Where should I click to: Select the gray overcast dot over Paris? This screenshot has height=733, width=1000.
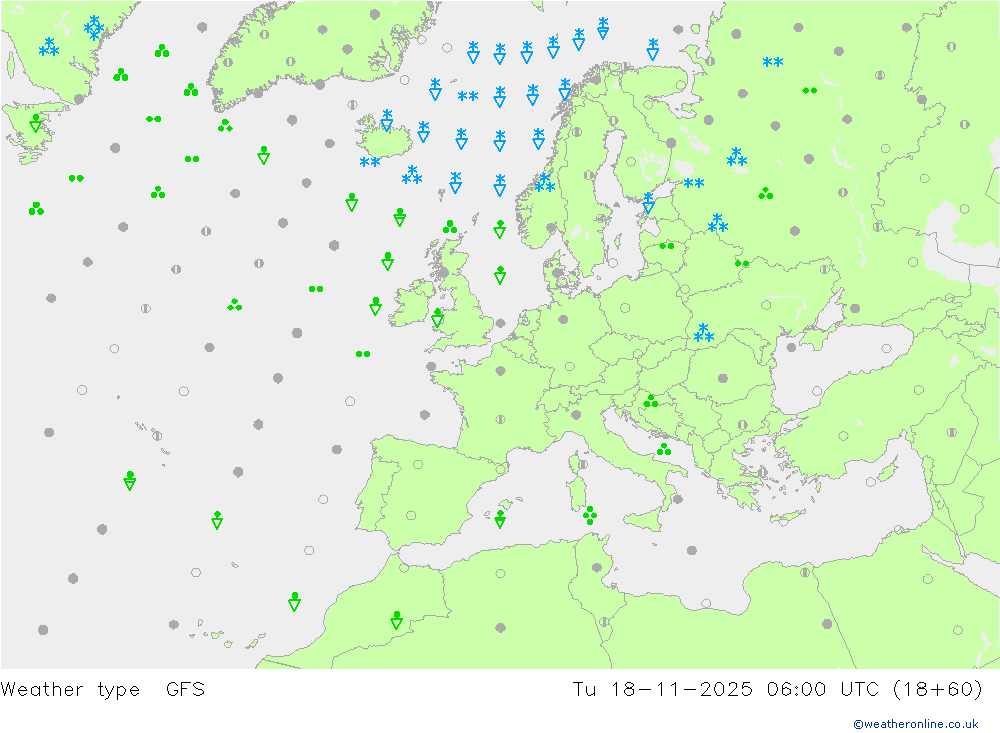click(501, 371)
